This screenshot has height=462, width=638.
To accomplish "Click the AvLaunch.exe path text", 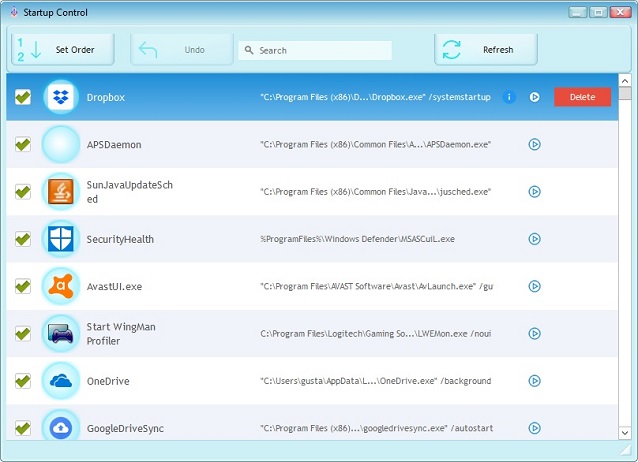I will 376,286.
